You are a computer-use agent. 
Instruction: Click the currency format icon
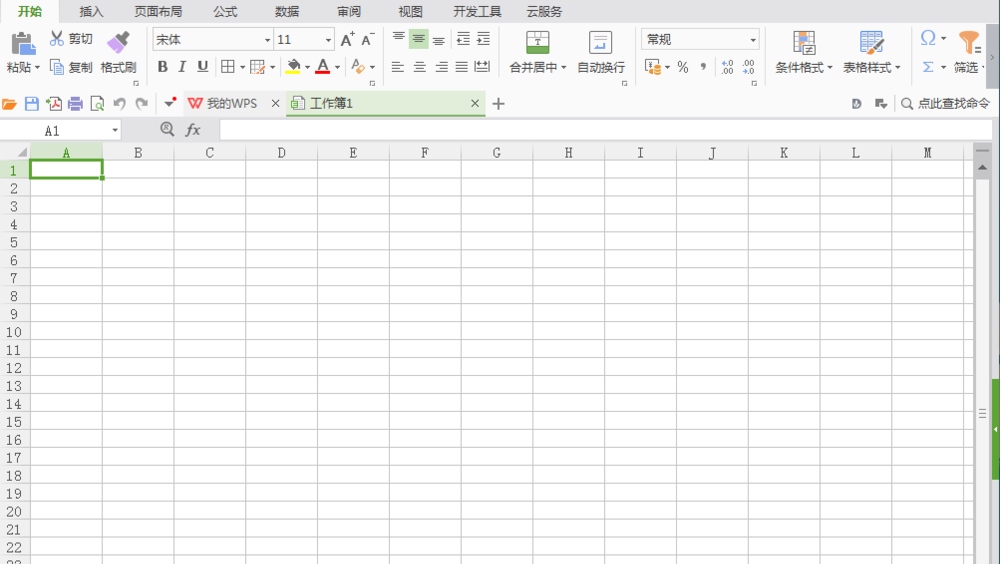coord(652,67)
